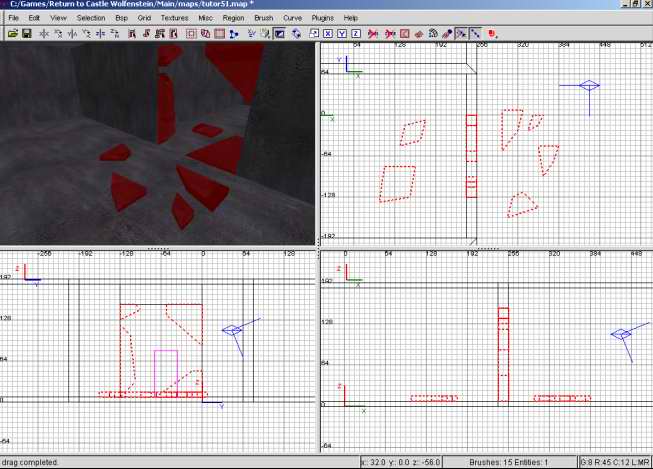Click the red icon at toolbar's right end
653x469 pixels.
[x=492, y=33]
